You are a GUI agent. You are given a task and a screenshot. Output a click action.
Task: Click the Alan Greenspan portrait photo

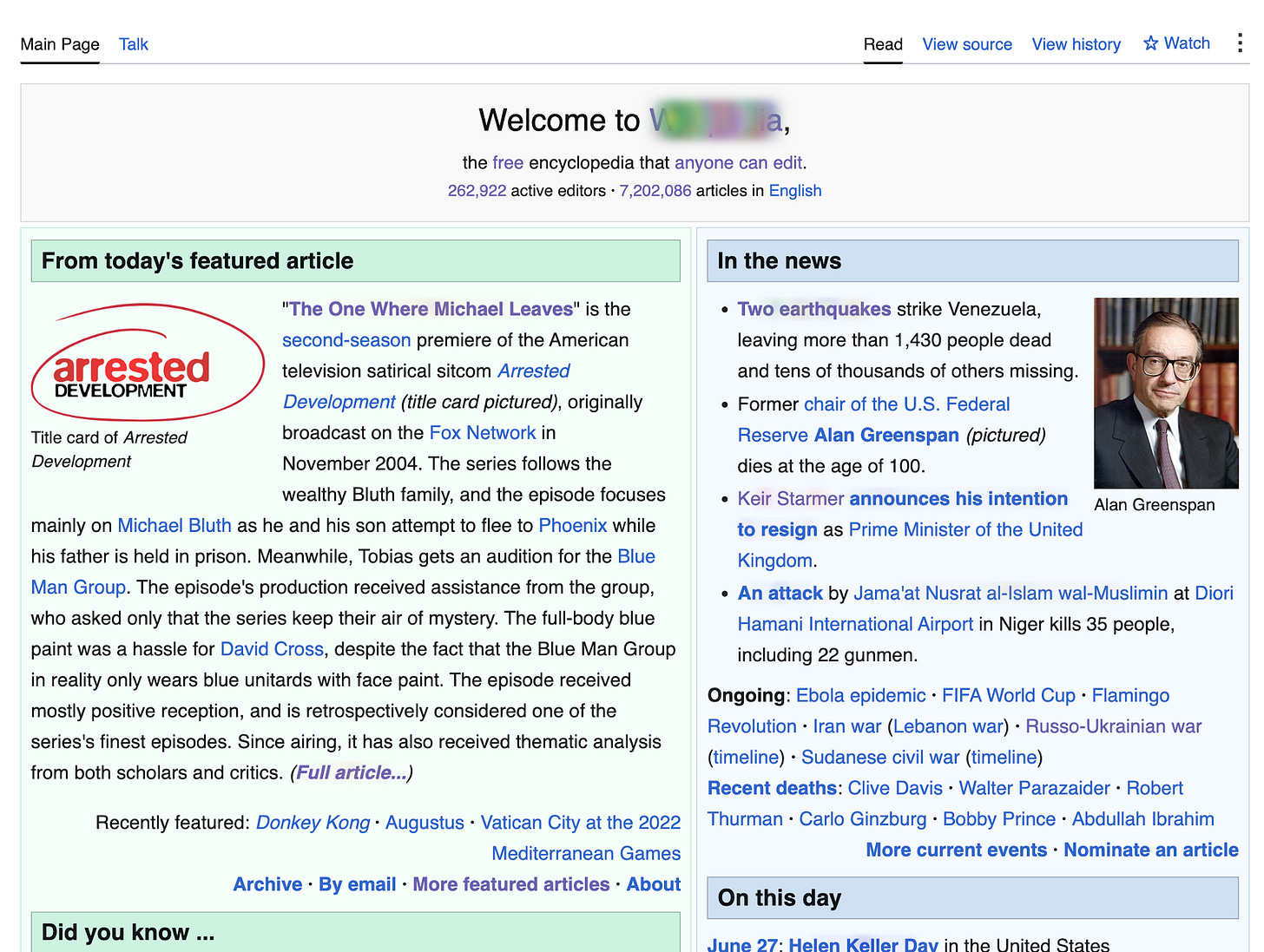pyautogui.click(x=1166, y=393)
